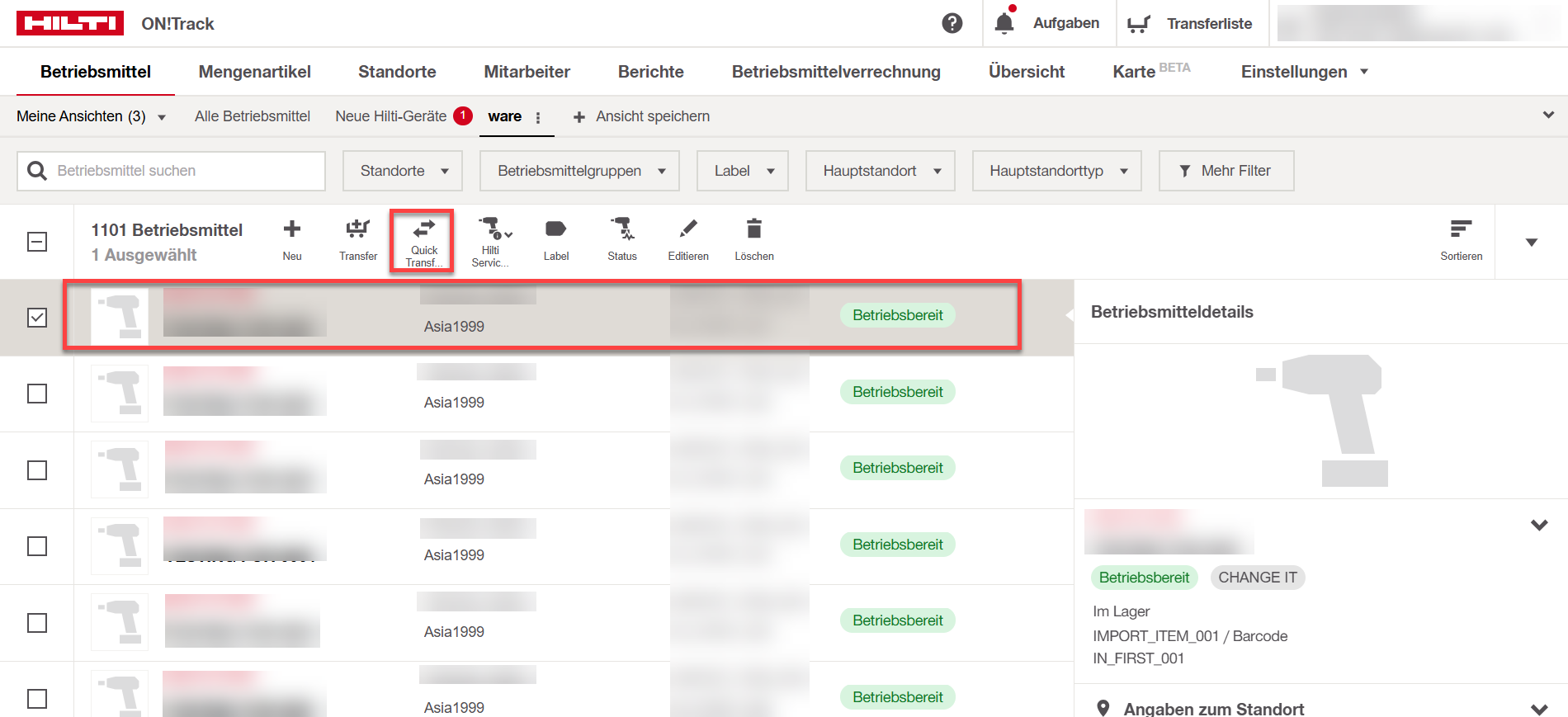Open Sortieren sort options
Image resolution: width=1568 pixels, height=717 pixels.
click(1462, 240)
